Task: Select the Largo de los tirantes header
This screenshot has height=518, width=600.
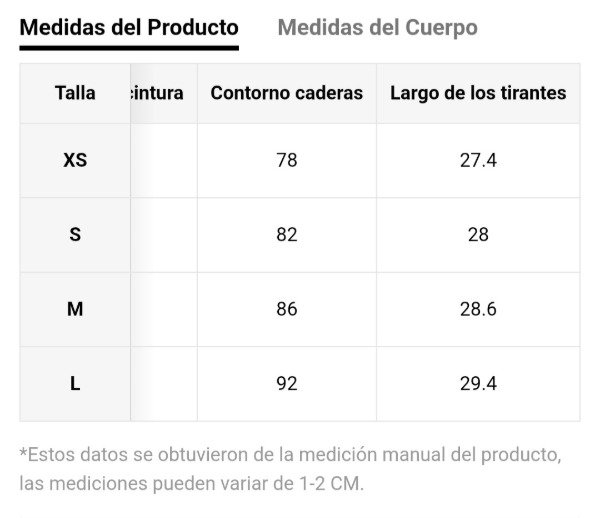Action: 478,93
